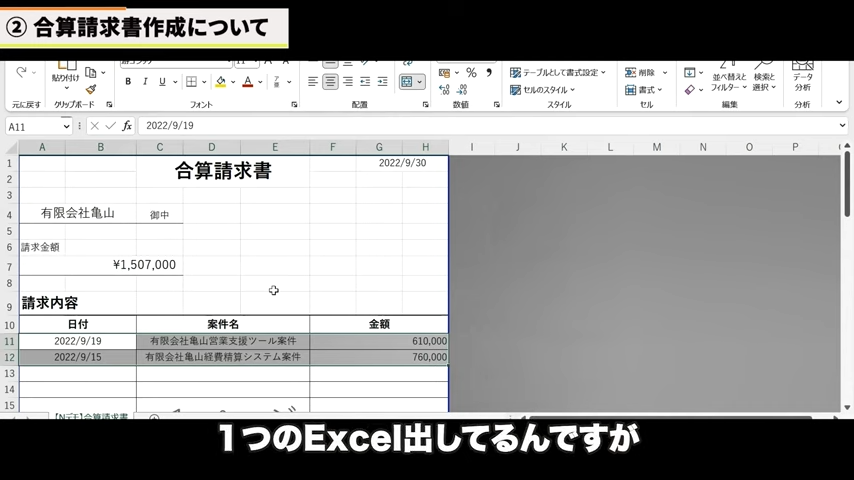Image resolution: width=854 pixels, height=480 pixels.
Task: Open the merge cells dropdown arrow
Action: [x=419, y=82]
